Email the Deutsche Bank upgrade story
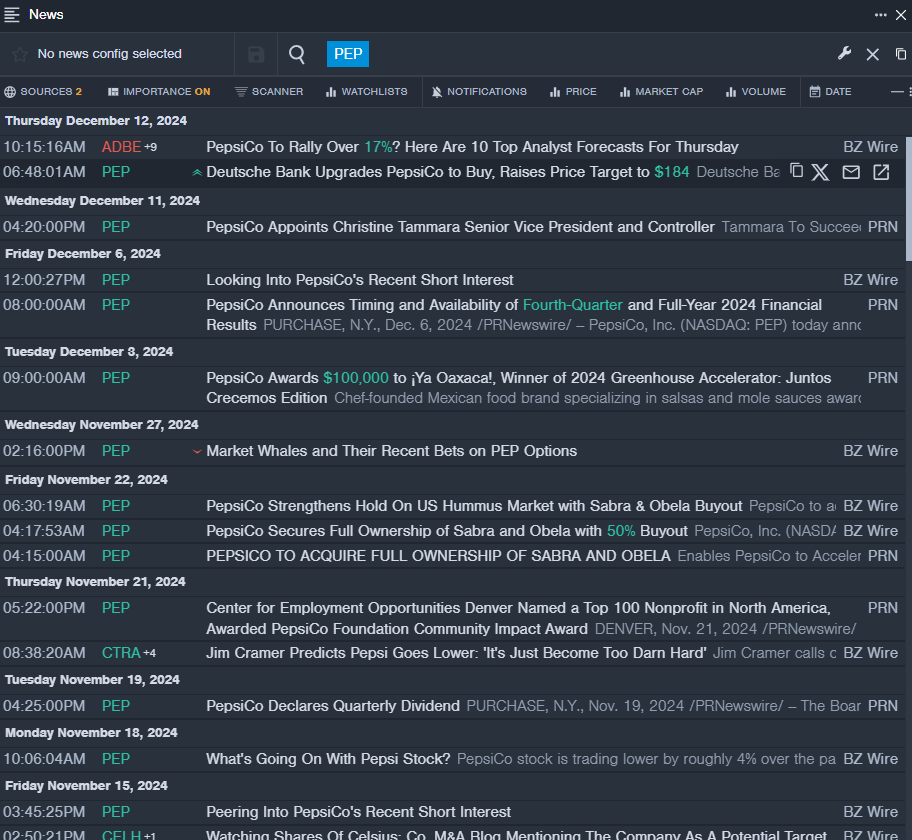Image resolution: width=912 pixels, height=840 pixels. [x=851, y=172]
